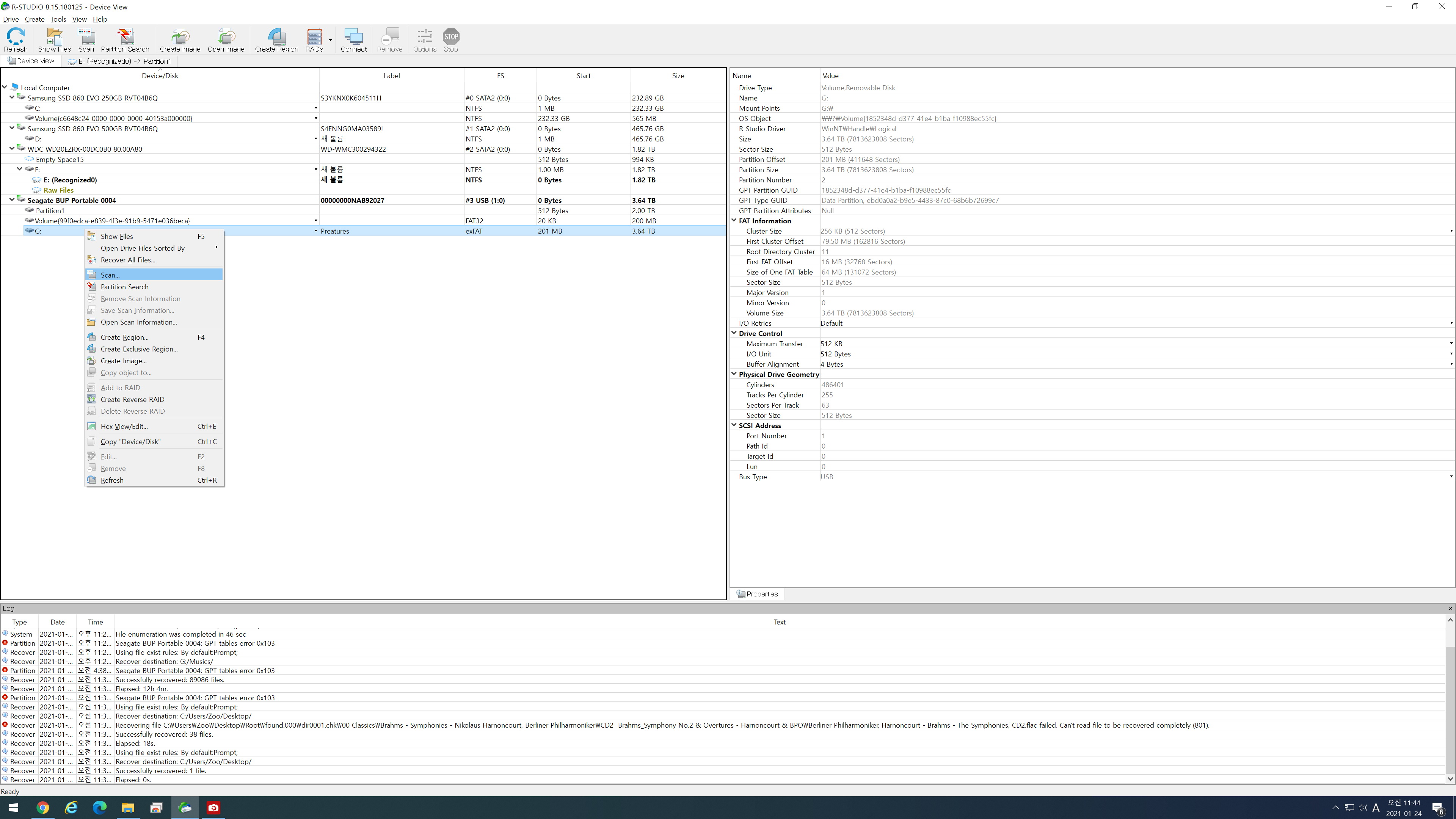Click the Open Image toolbar icon
1456x819 pixels.
click(x=226, y=39)
